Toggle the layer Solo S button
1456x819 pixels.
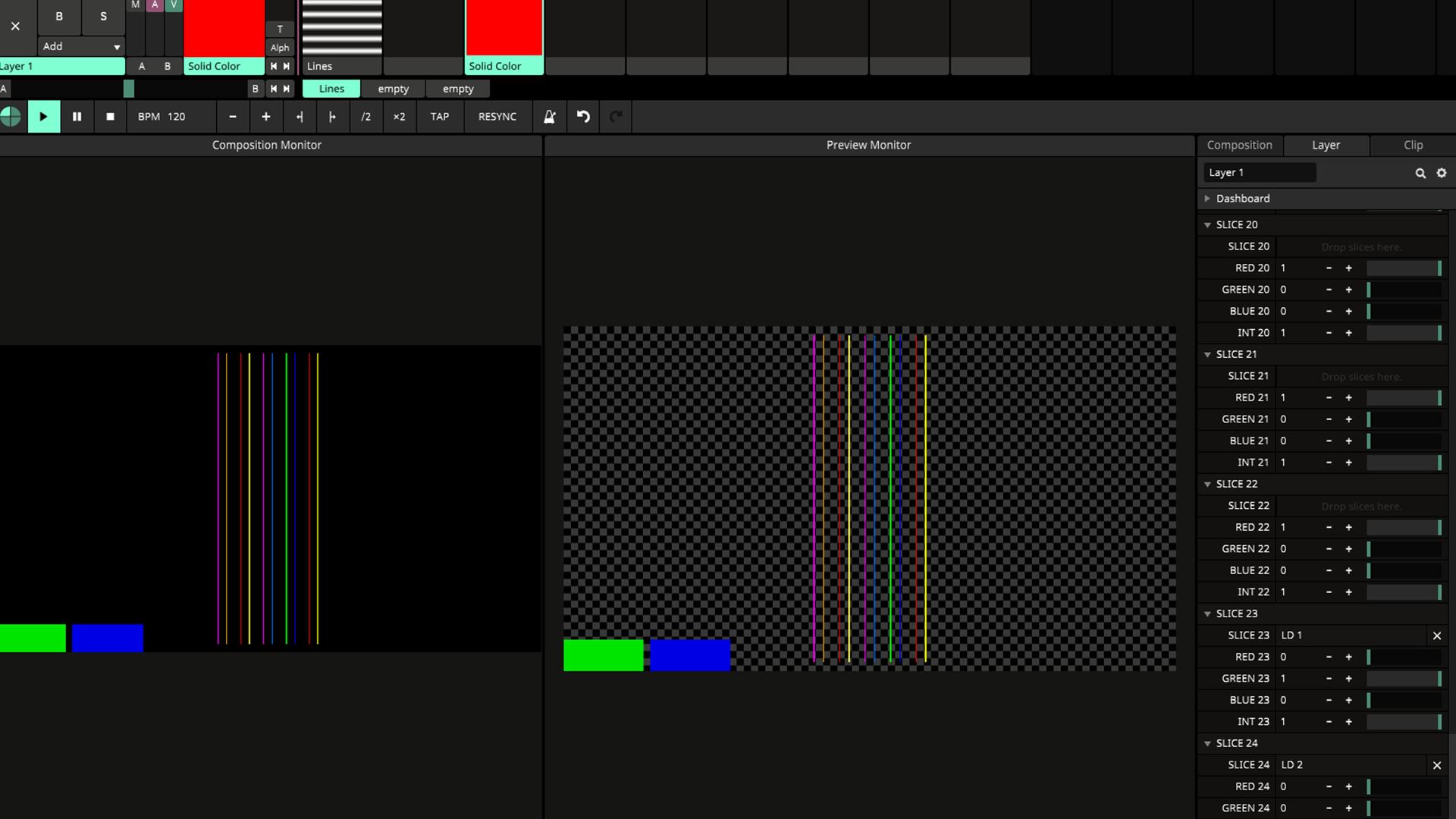coord(104,17)
